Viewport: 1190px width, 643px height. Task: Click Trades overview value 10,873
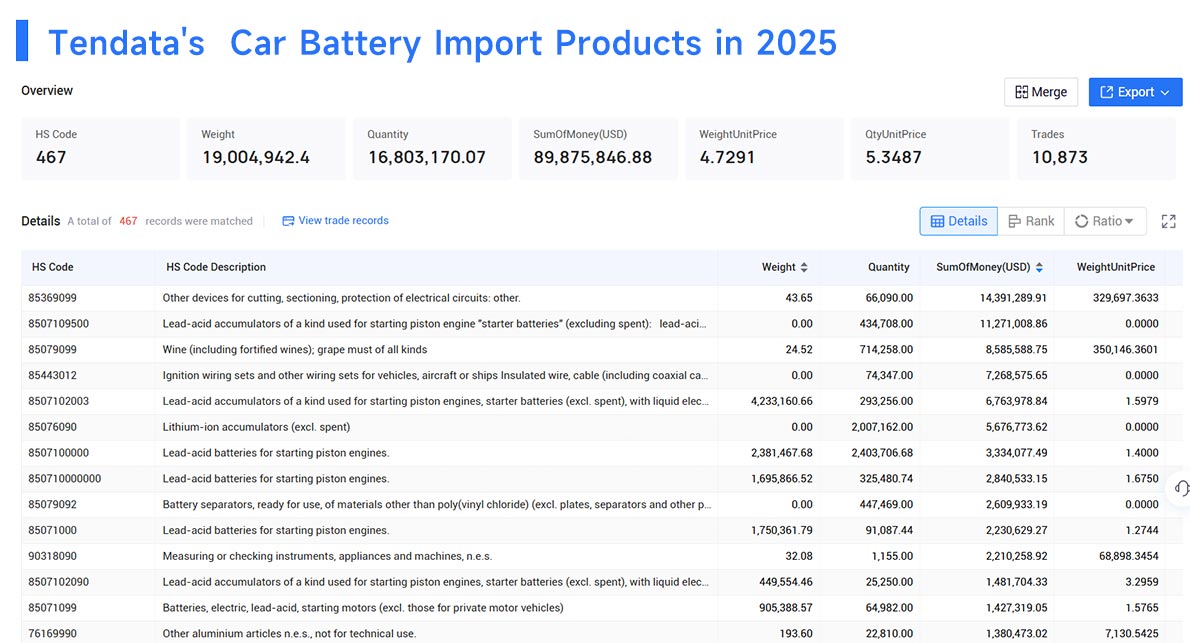pos(1059,157)
